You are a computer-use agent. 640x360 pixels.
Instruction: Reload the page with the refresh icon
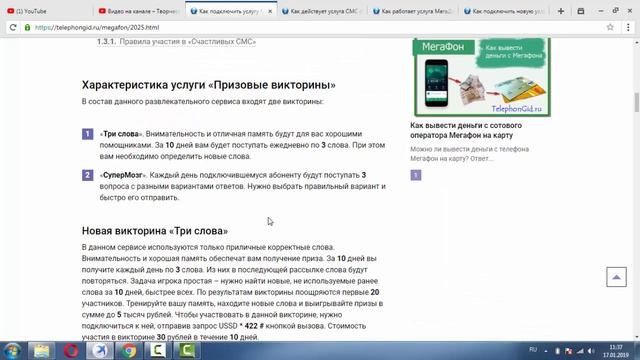(13, 27)
